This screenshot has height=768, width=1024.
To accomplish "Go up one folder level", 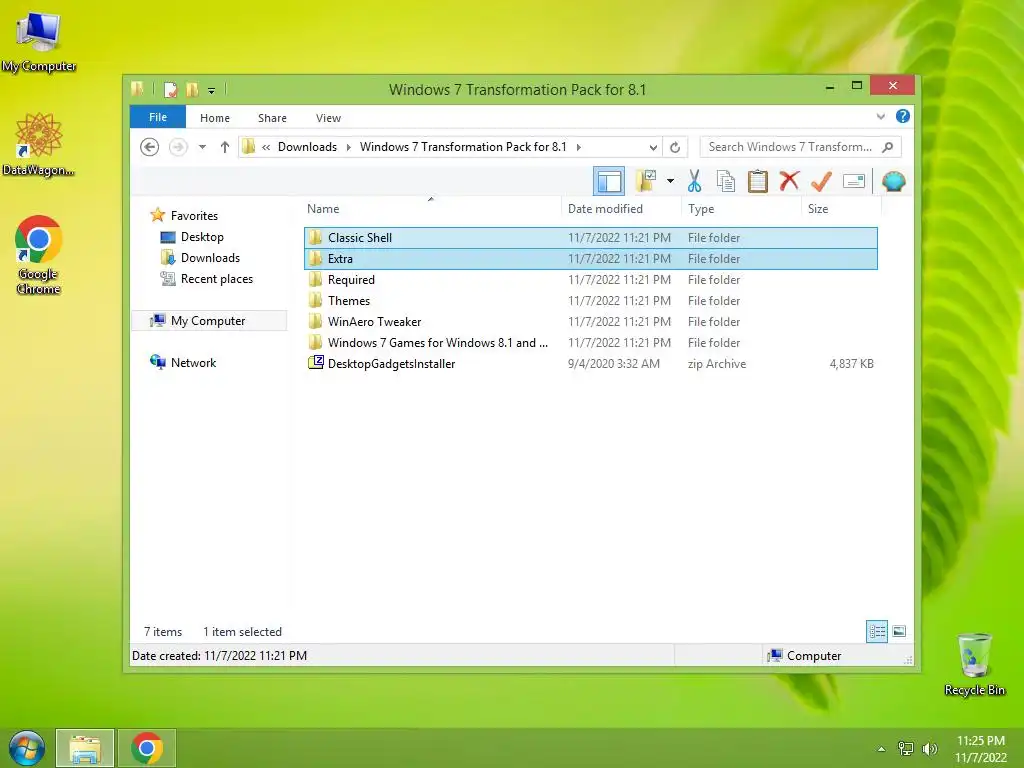I will click(x=225, y=147).
